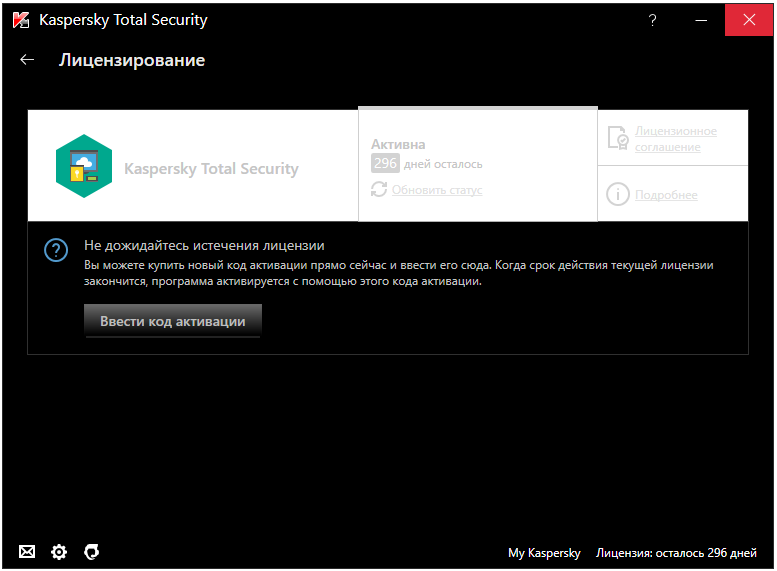Open help with the question mark icon

[652, 20]
